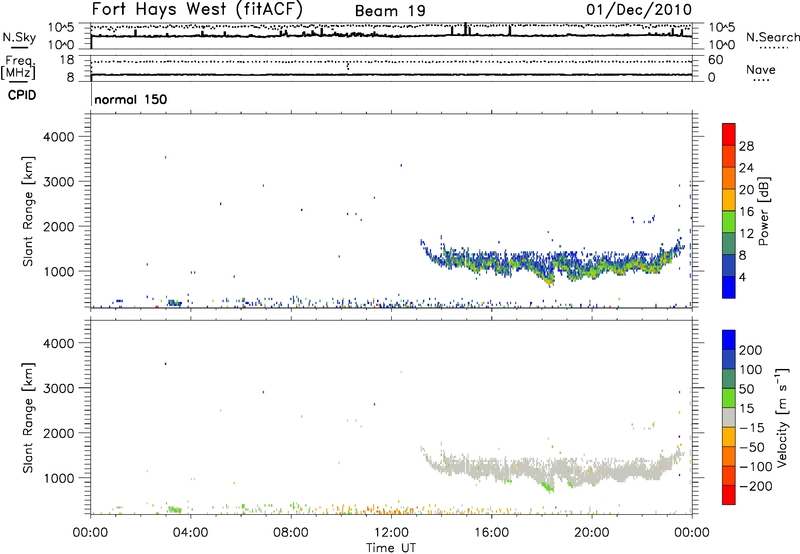Click the title text "Fort Hays West (fitACF)"
800x554 pixels.
click(197, 9)
